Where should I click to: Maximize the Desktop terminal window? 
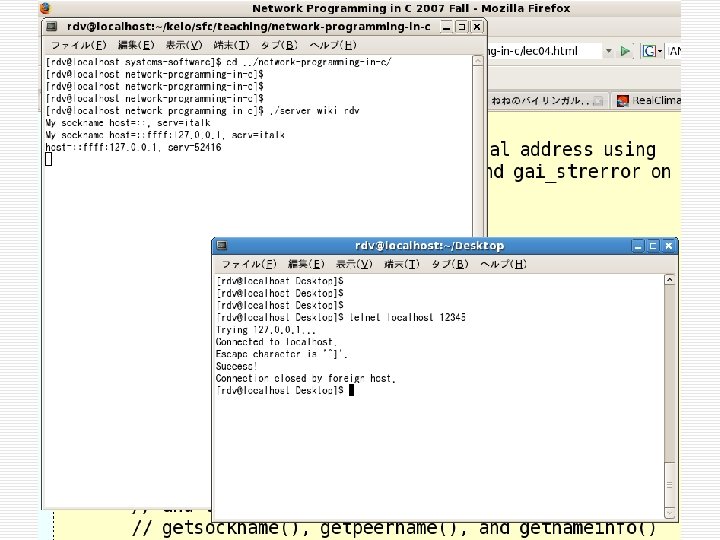click(x=653, y=246)
